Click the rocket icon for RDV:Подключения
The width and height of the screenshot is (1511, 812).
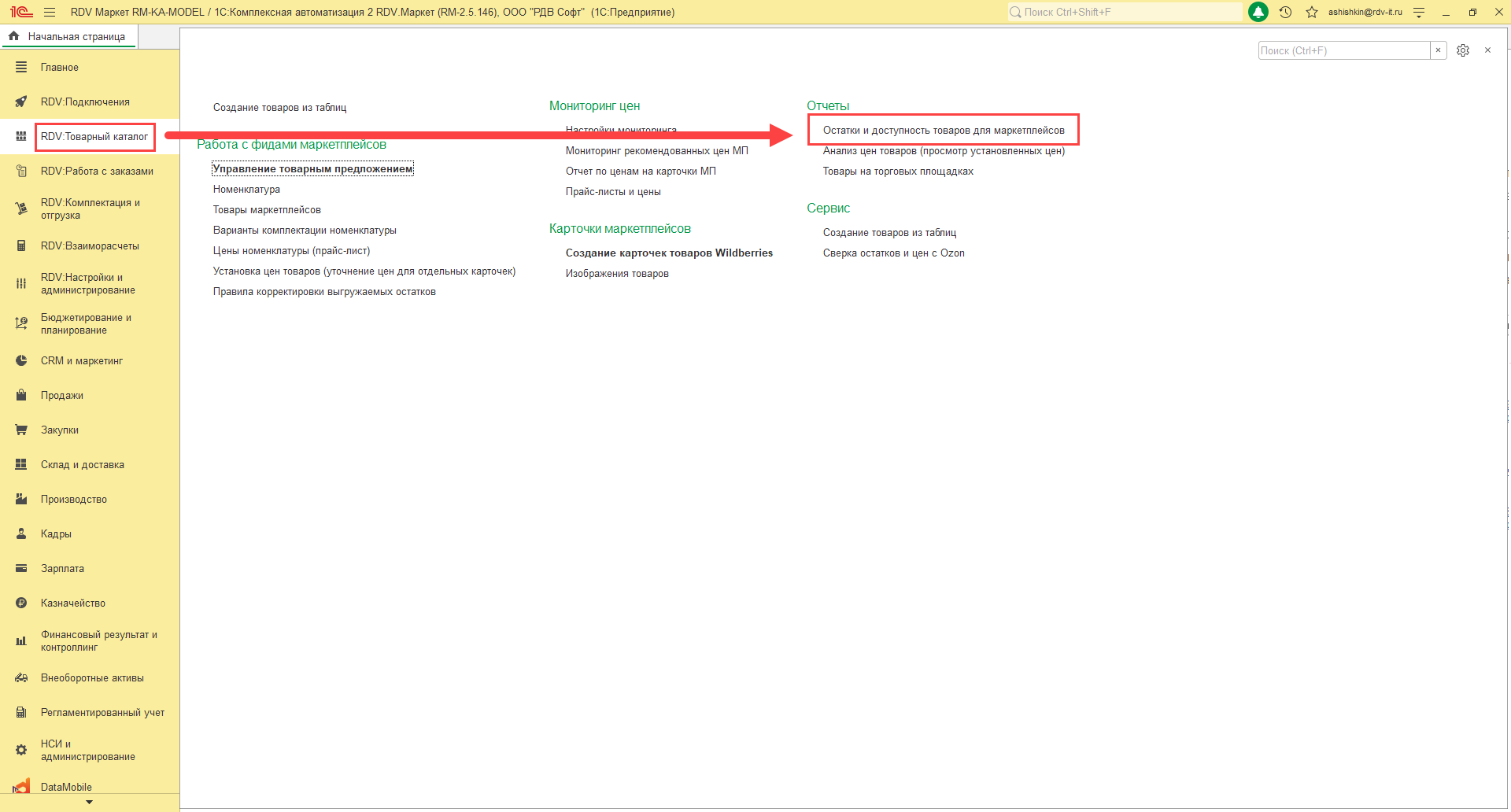coord(21,102)
